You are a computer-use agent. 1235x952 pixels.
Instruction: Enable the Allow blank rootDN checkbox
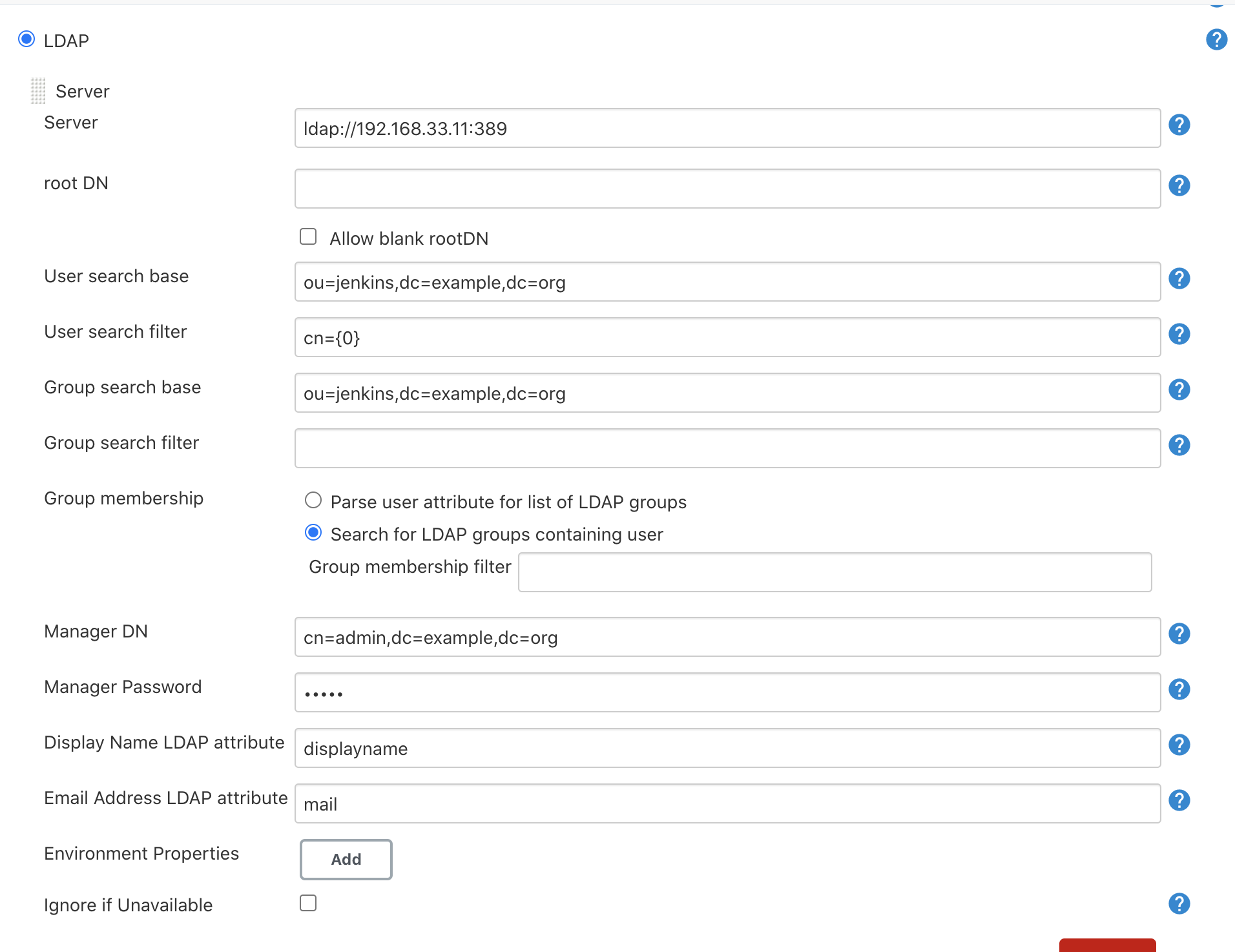tap(308, 237)
